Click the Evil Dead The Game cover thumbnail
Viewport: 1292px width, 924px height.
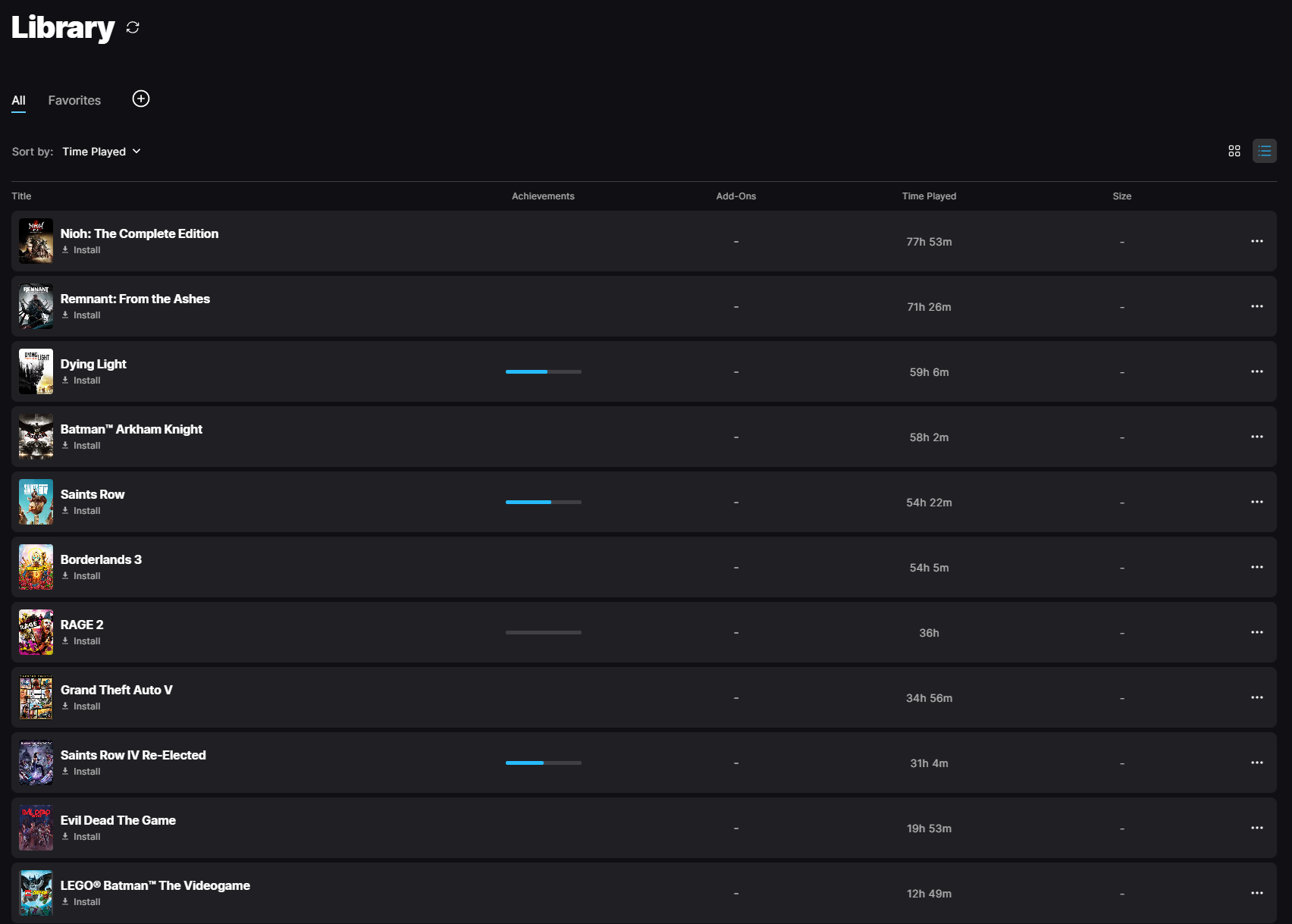point(36,828)
